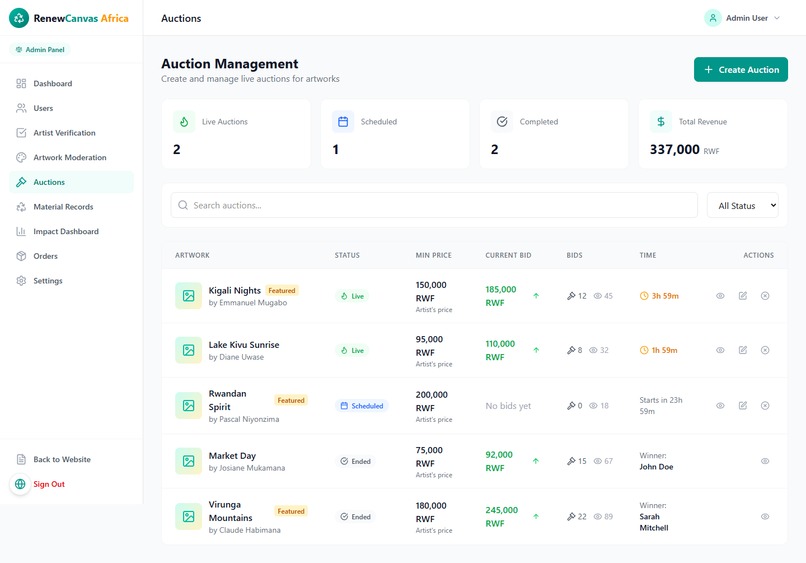
Task: Open the All Status filter dropdown
Action: [x=743, y=205]
